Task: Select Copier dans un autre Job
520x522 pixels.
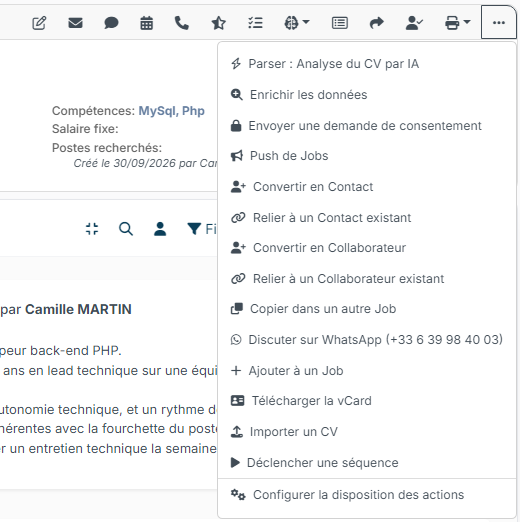Action: coord(367,309)
